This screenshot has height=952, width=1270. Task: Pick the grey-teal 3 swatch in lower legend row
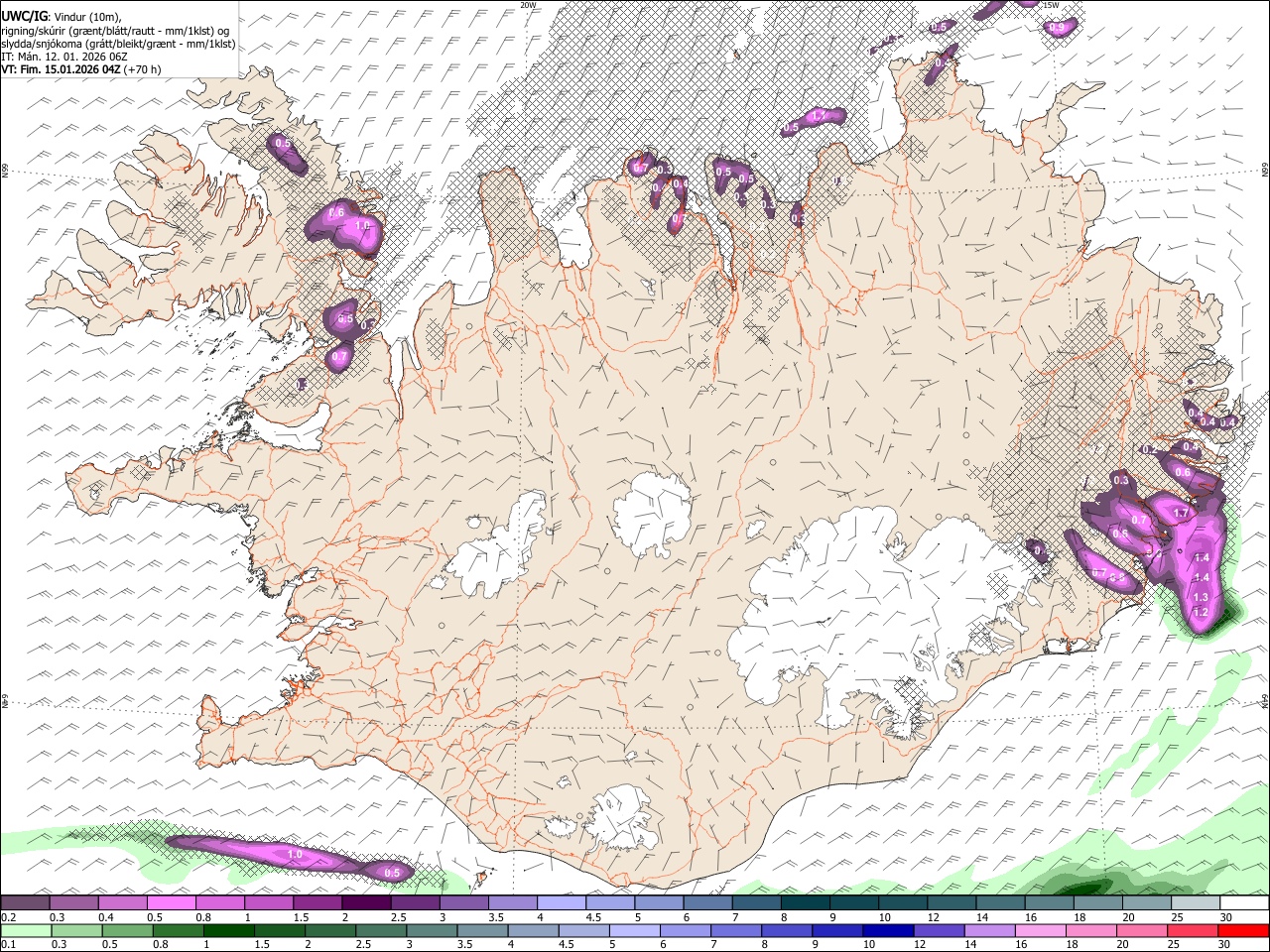pos(433,930)
